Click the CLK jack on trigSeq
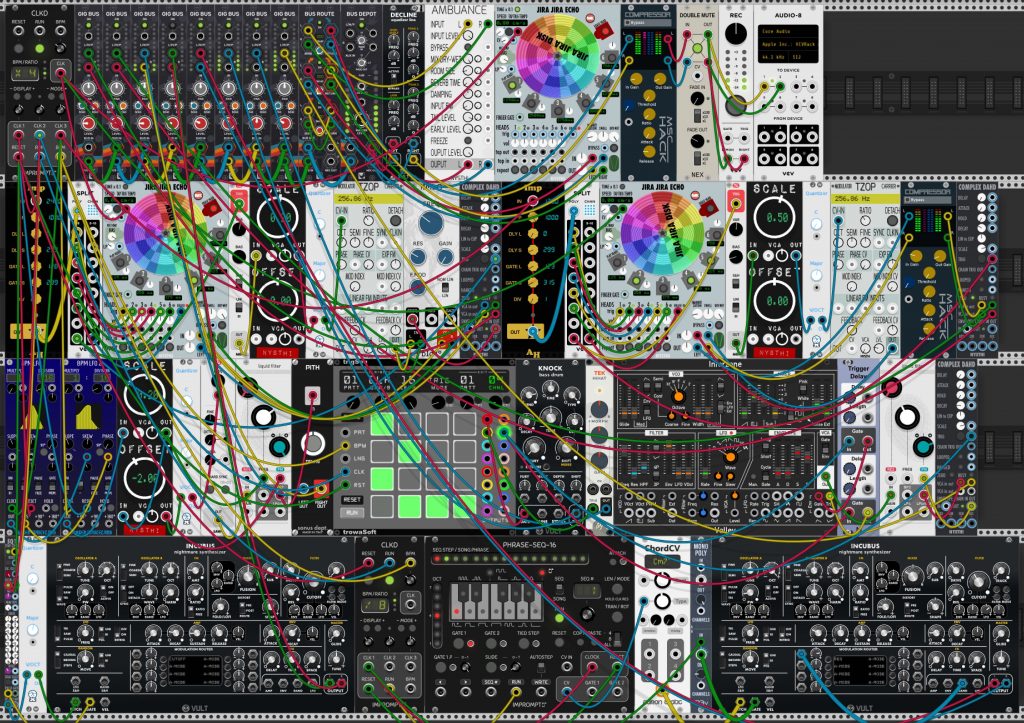The height and width of the screenshot is (723, 1024). coord(345,472)
